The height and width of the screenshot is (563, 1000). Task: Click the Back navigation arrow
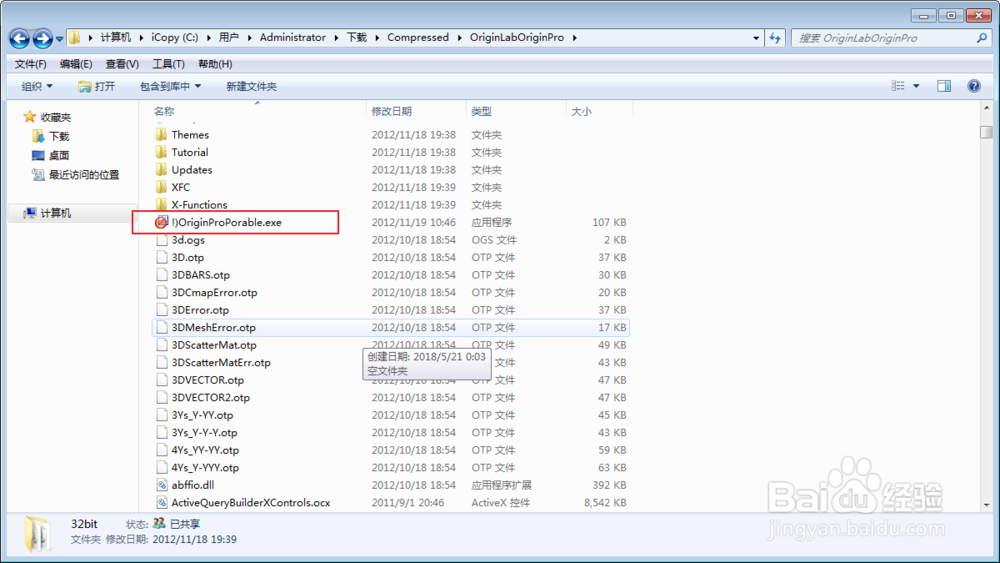[19, 38]
